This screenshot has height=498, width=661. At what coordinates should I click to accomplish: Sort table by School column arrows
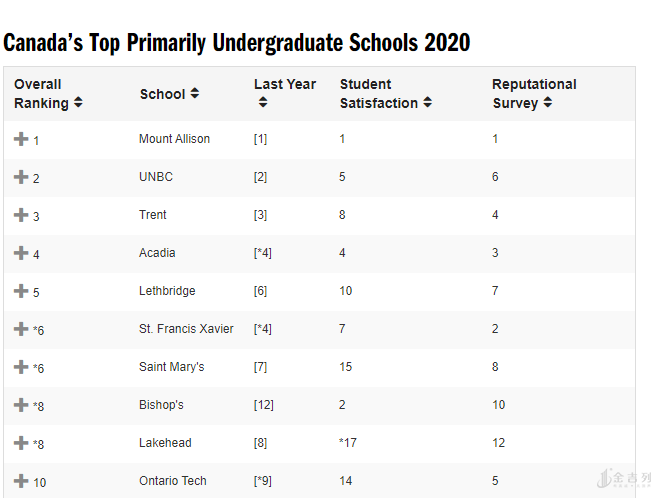(195, 93)
